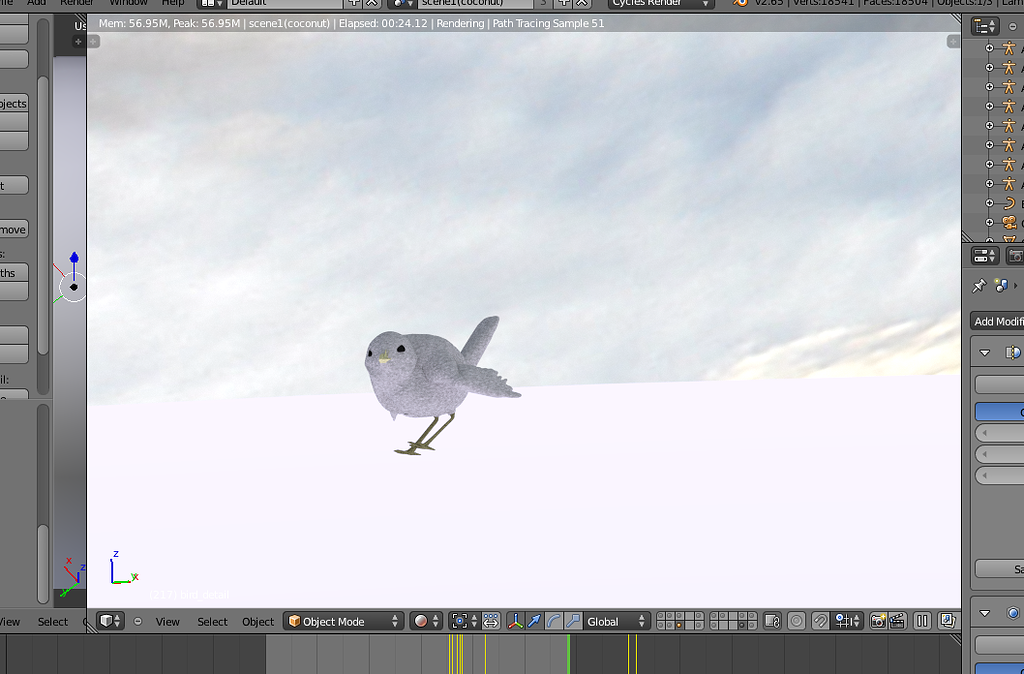Open the Window menu in the top bar
1024x674 pixels.
click(x=128, y=3)
